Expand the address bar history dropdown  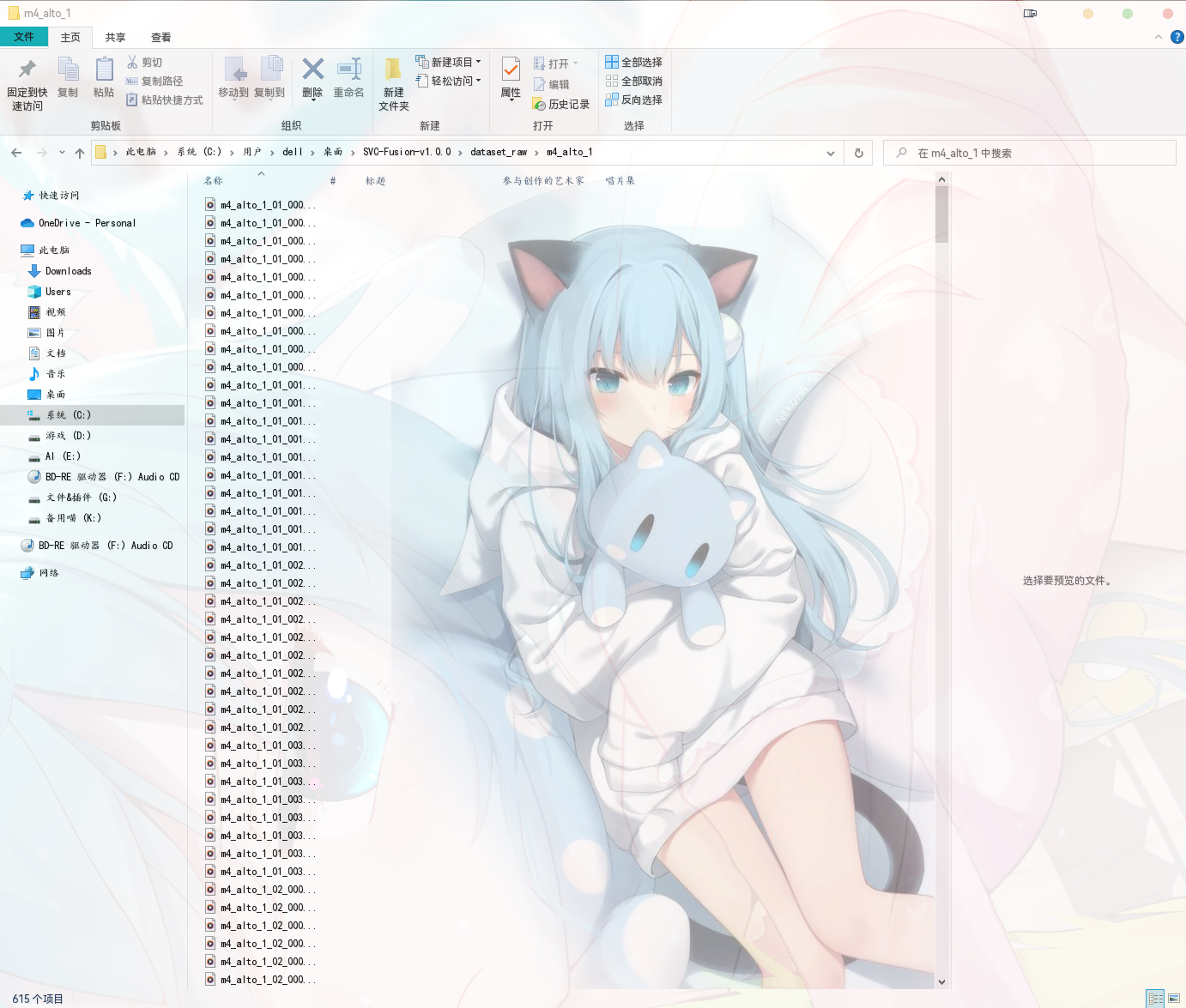click(x=831, y=153)
